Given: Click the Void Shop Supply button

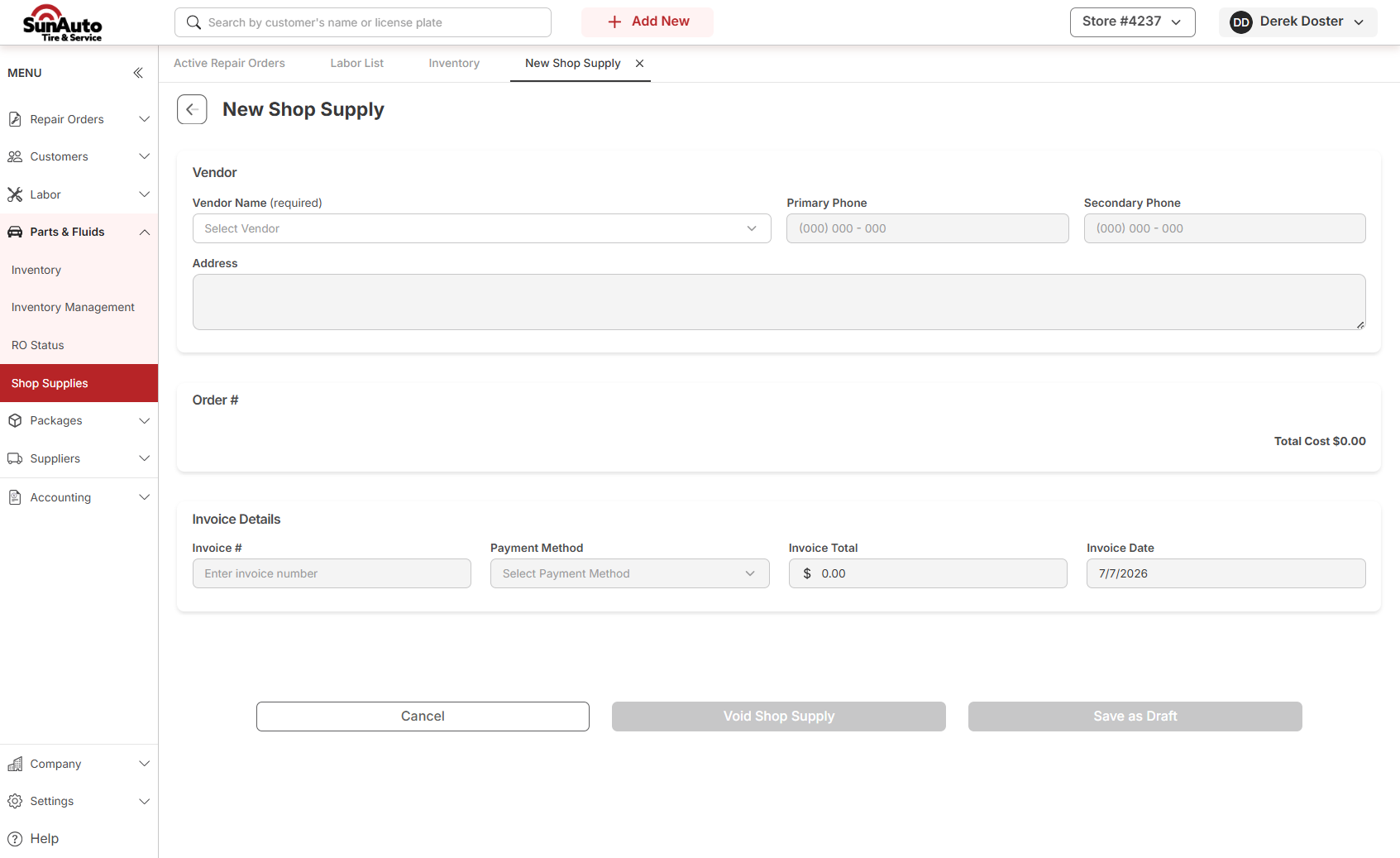Looking at the screenshot, I should [779, 717].
